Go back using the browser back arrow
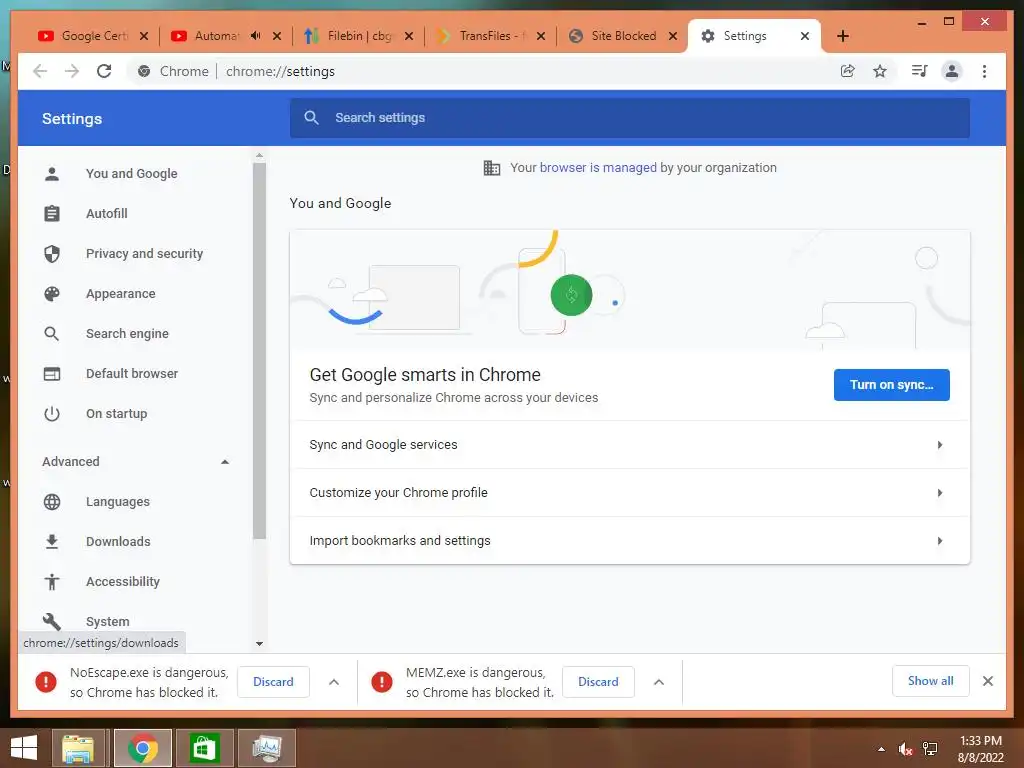The image size is (1024, 768). 40,71
